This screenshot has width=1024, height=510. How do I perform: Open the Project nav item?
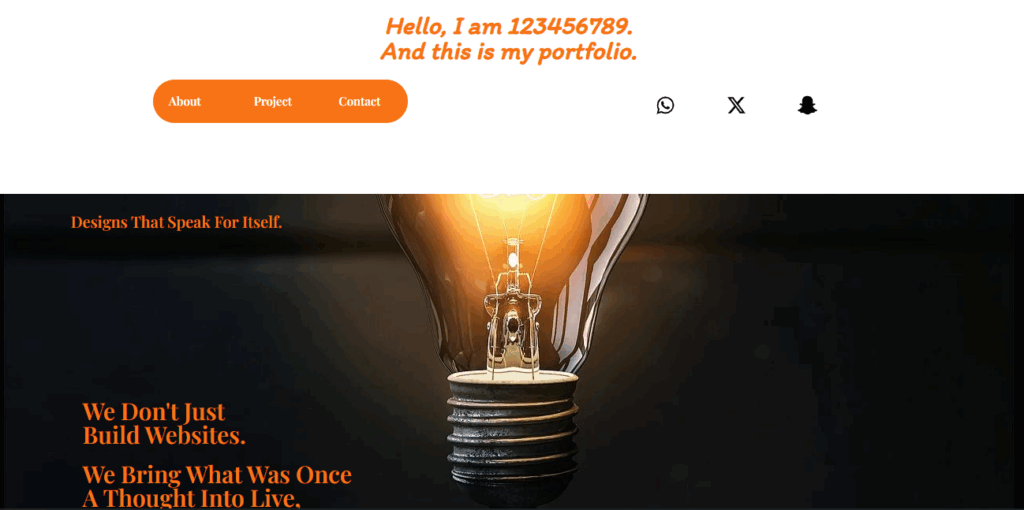[x=272, y=101]
